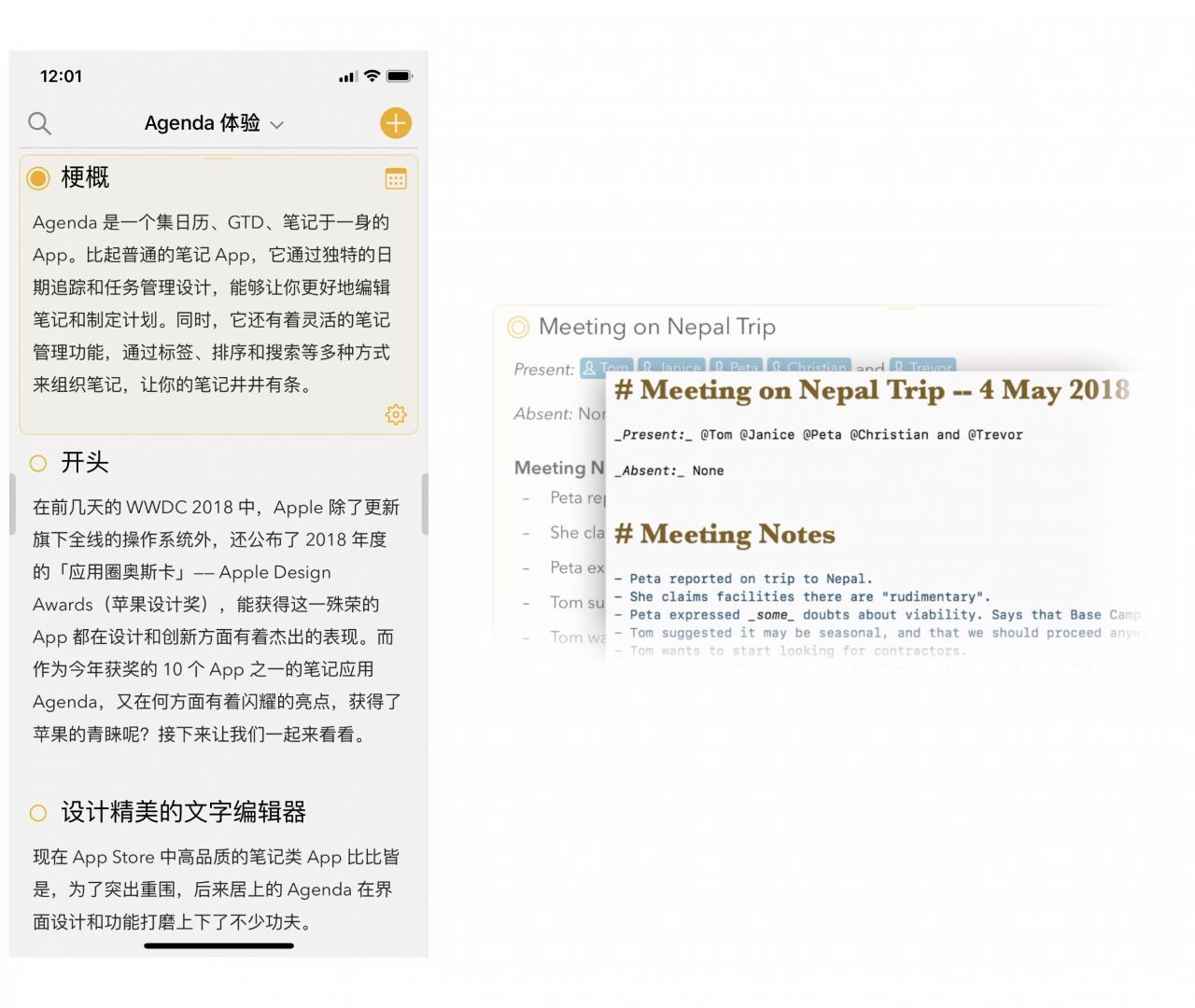Click the Christian person tag
The image size is (1195, 1008).
(808, 367)
